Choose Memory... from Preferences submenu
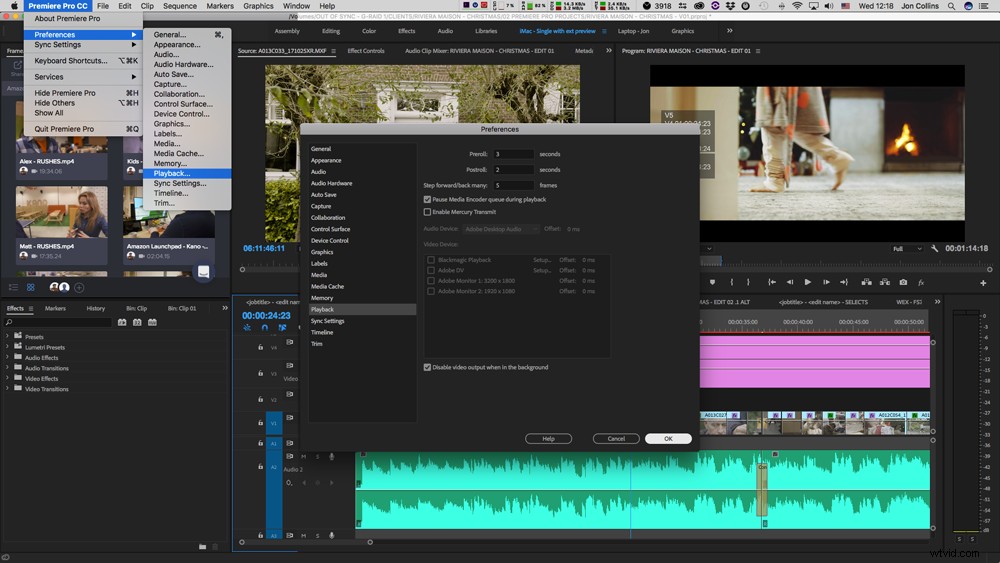Viewport: 1000px width, 563px height. pyautogui.click(x=170, y=163)
